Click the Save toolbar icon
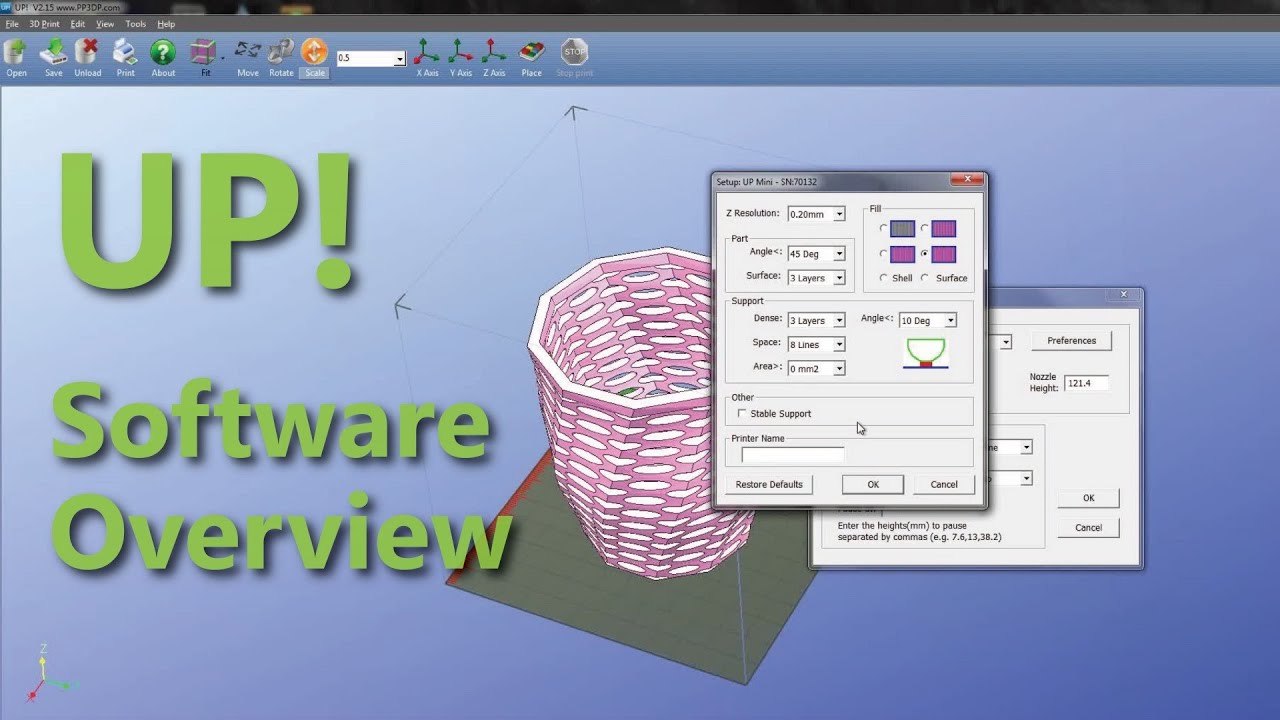This screenshot has width=1280, height=720. pyautogui.click(x=53, y=52)
